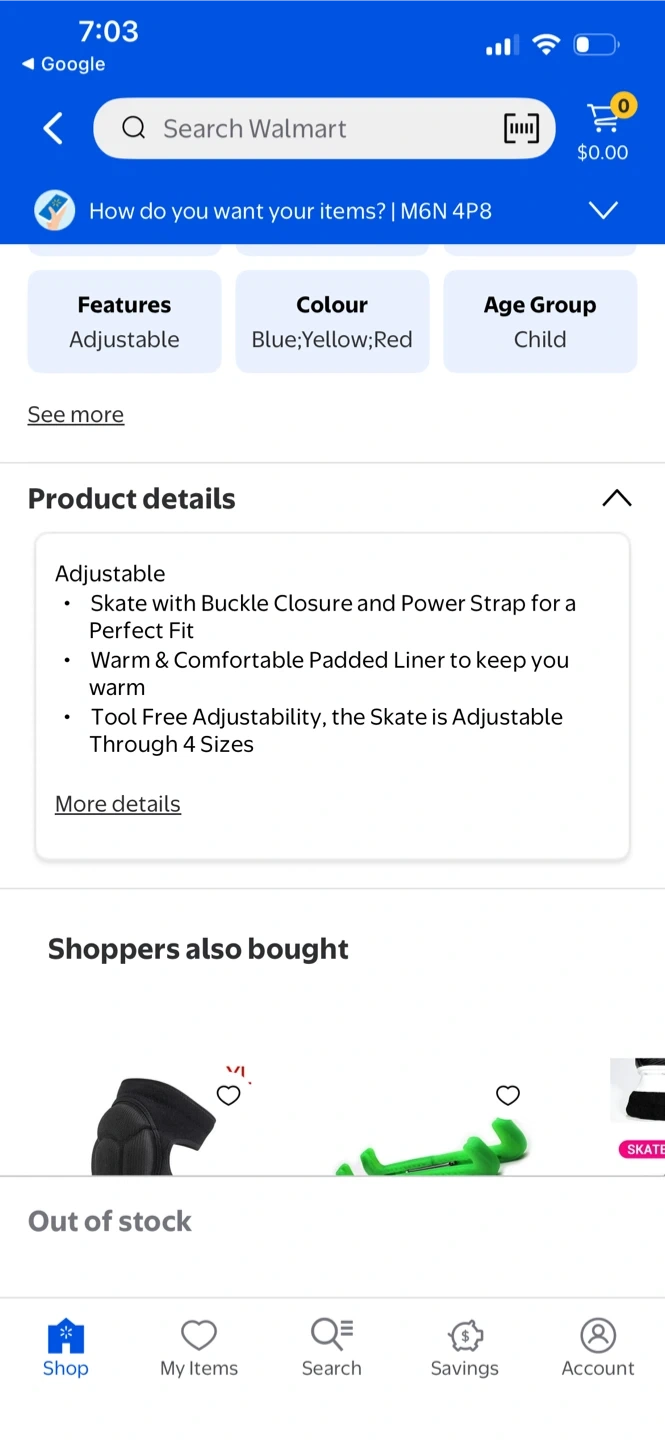Collapse the Product details section
Image resolution: width=665 pixels, height=1440 pixels.
616,498
